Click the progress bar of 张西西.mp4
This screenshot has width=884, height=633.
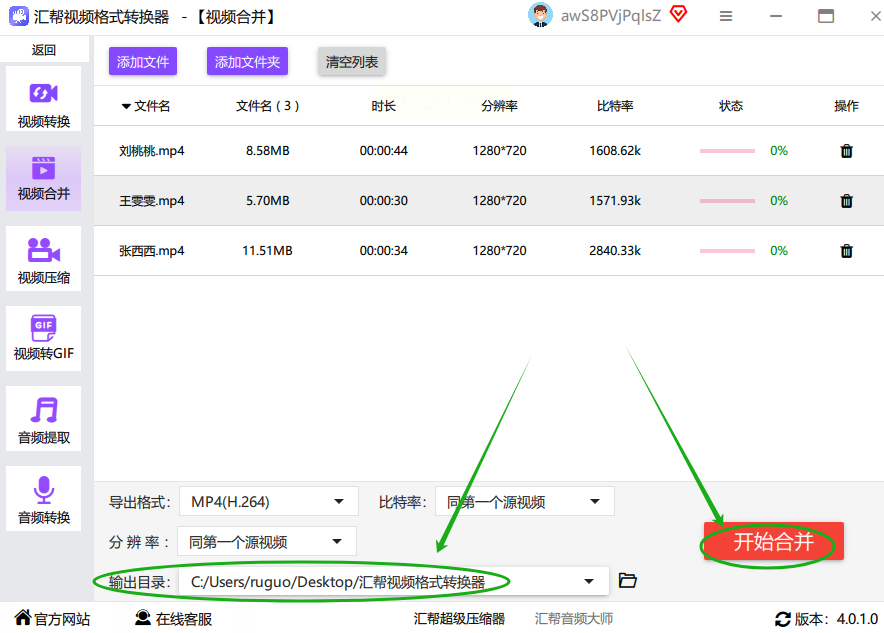(727, 251)
